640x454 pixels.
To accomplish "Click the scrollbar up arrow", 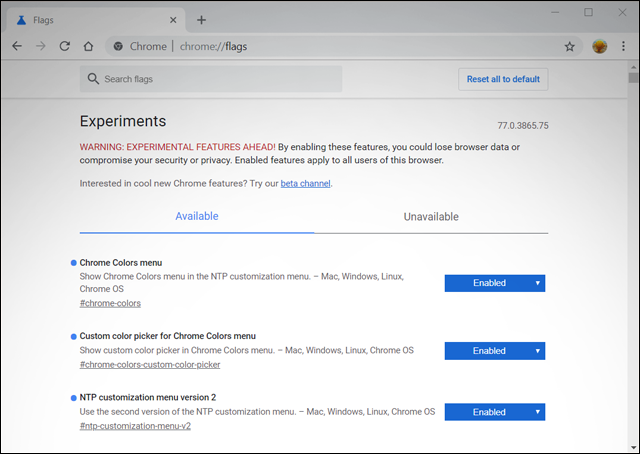I will [633, 67].
